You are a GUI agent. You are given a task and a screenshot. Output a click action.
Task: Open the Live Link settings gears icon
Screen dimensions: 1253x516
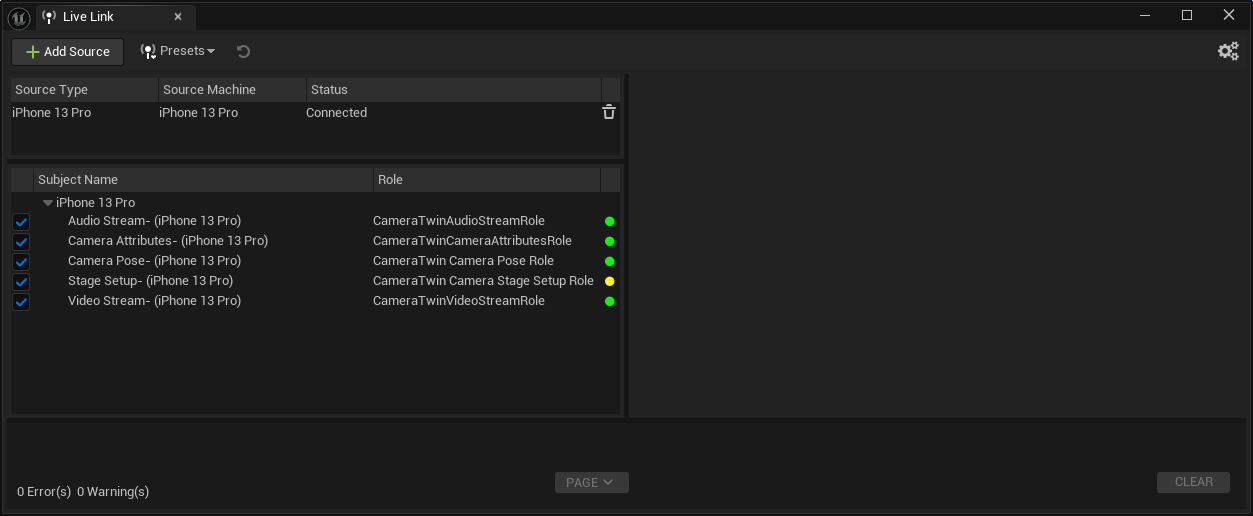point(1228,51)
